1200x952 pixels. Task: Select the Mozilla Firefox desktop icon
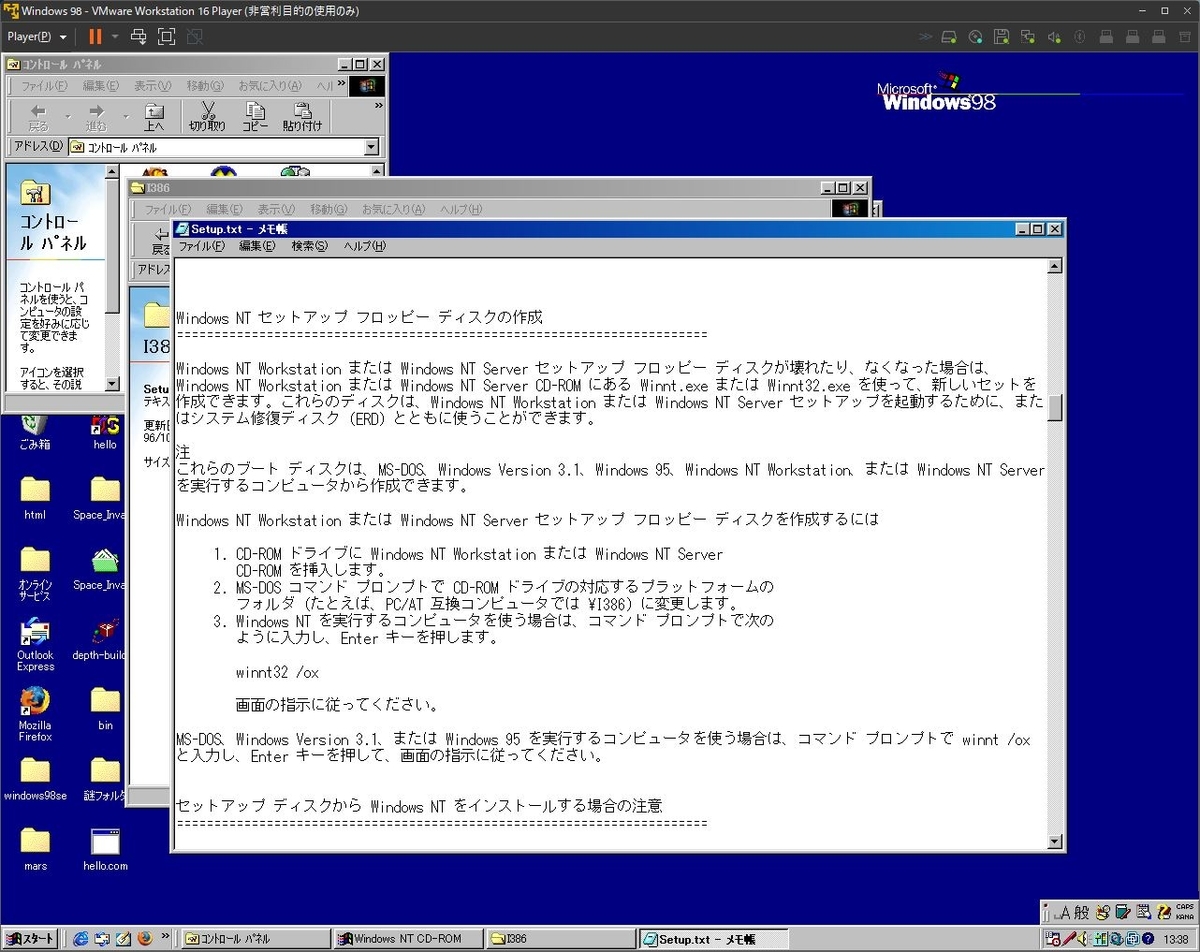click(x=34, y=714)
